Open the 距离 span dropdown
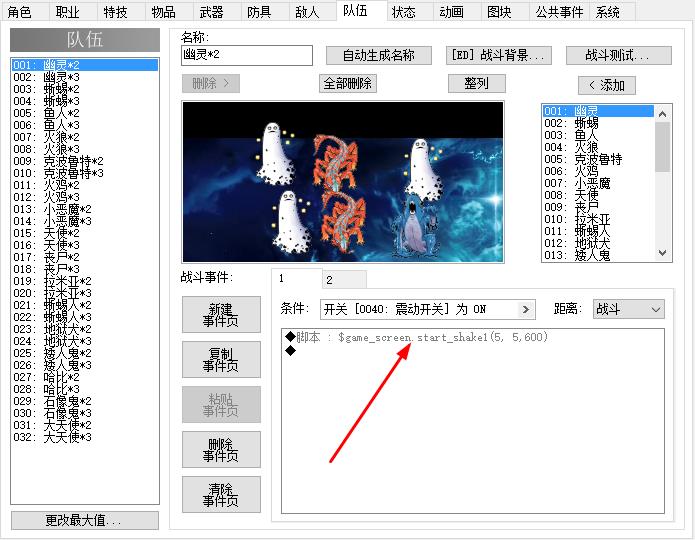Image resolution: width=695 pixels, height=540 pixels. coord(629,309)
